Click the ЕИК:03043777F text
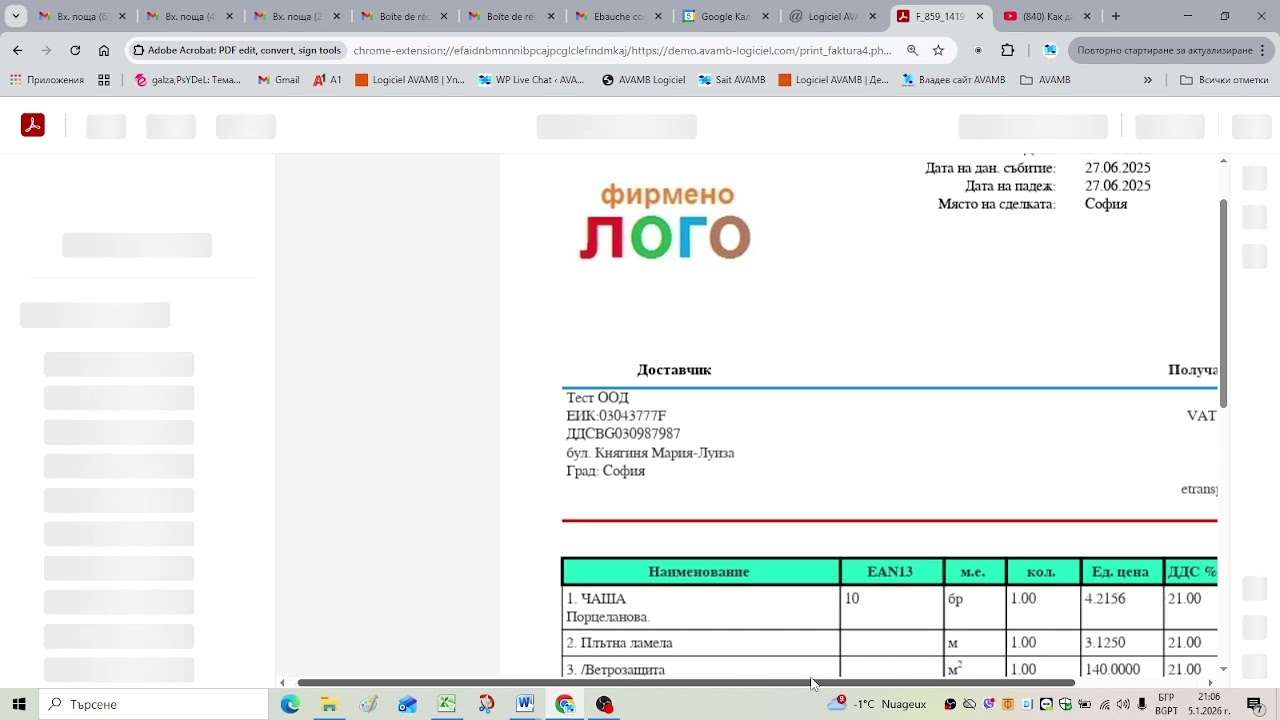 (616, 416)
